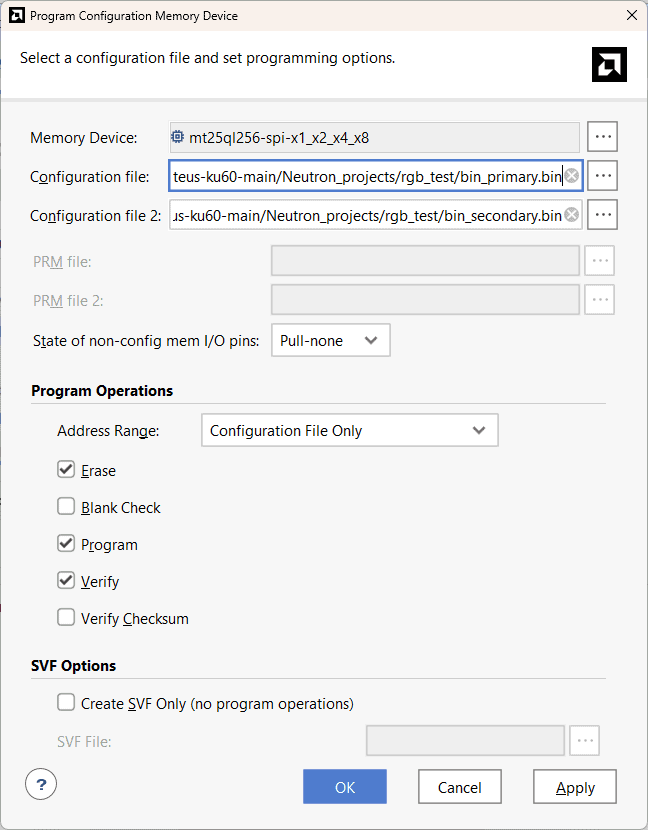The image size is (648, 830).
Task: Close the Program Configuration Memory Device dialog
Action: (x=630, y=16)
